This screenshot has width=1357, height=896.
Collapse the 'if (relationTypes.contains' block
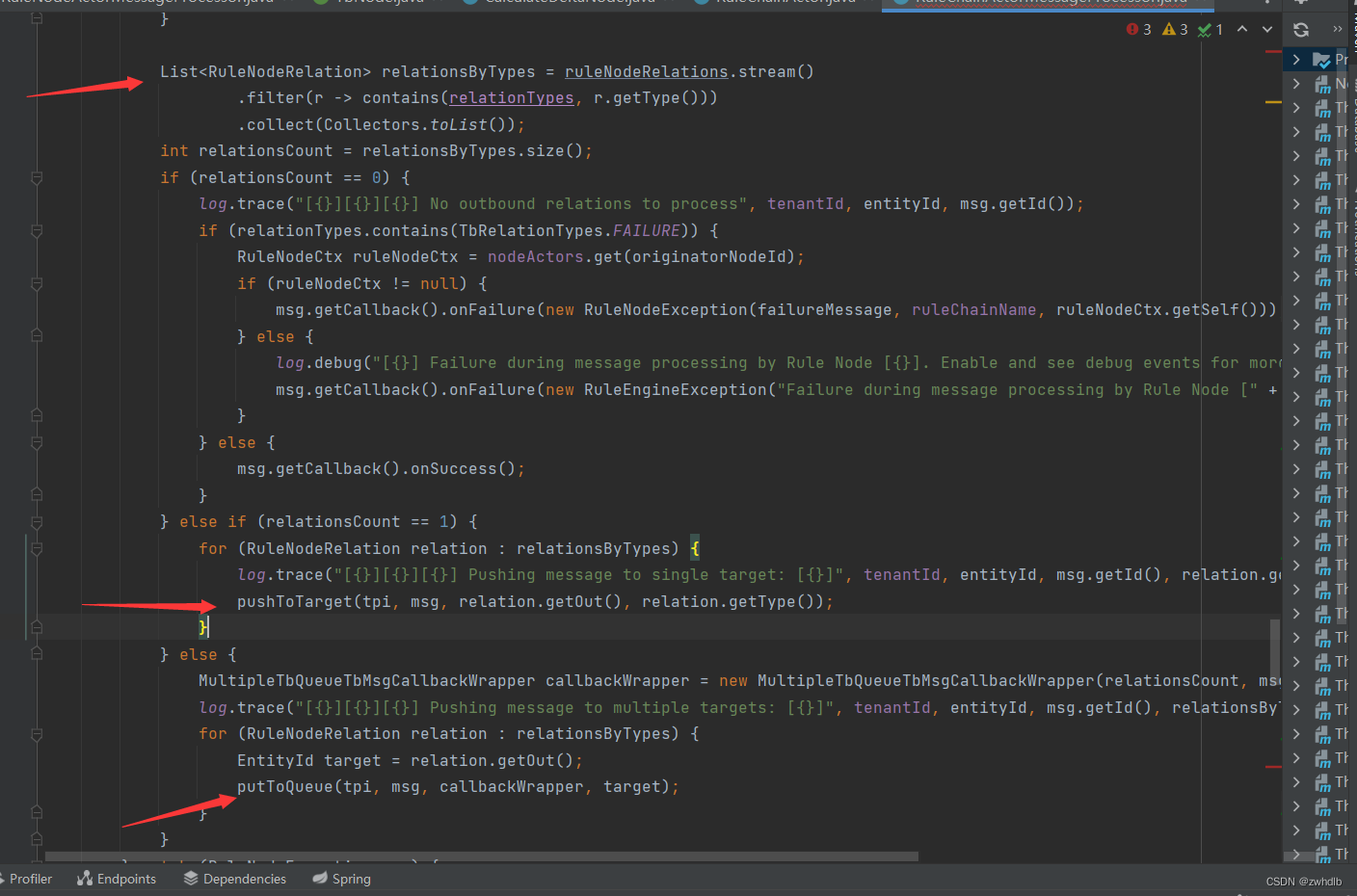37,231
